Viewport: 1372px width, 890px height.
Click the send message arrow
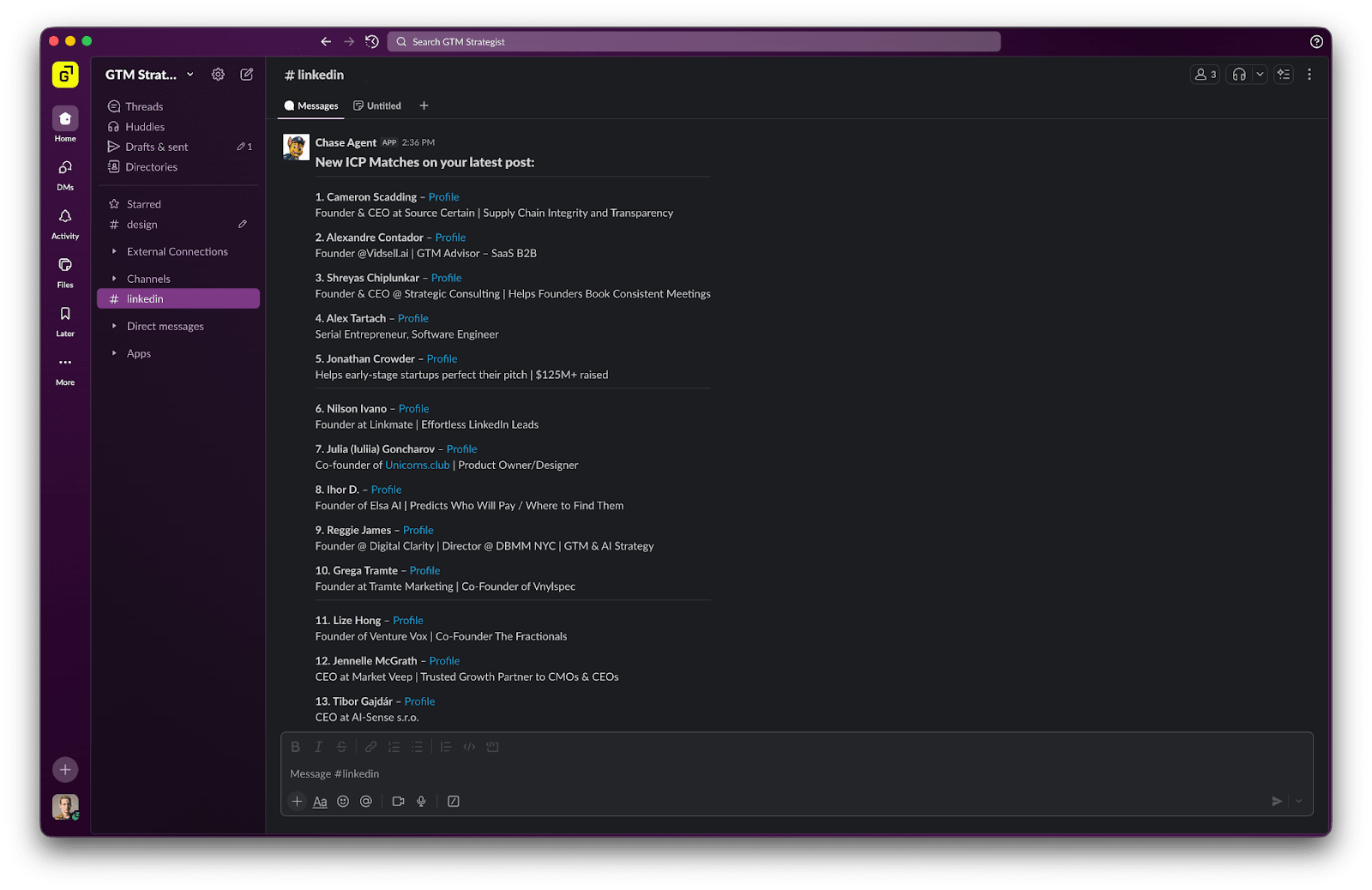tap(1277, 802)
